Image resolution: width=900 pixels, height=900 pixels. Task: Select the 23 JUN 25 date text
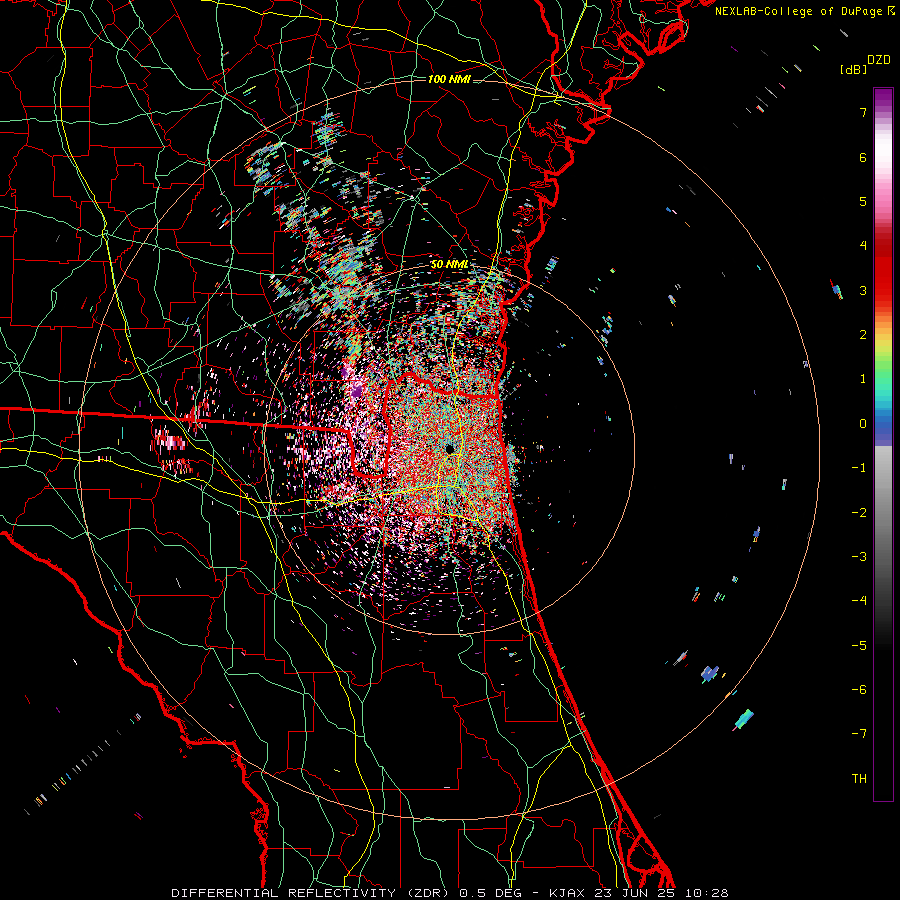(633, 893)
